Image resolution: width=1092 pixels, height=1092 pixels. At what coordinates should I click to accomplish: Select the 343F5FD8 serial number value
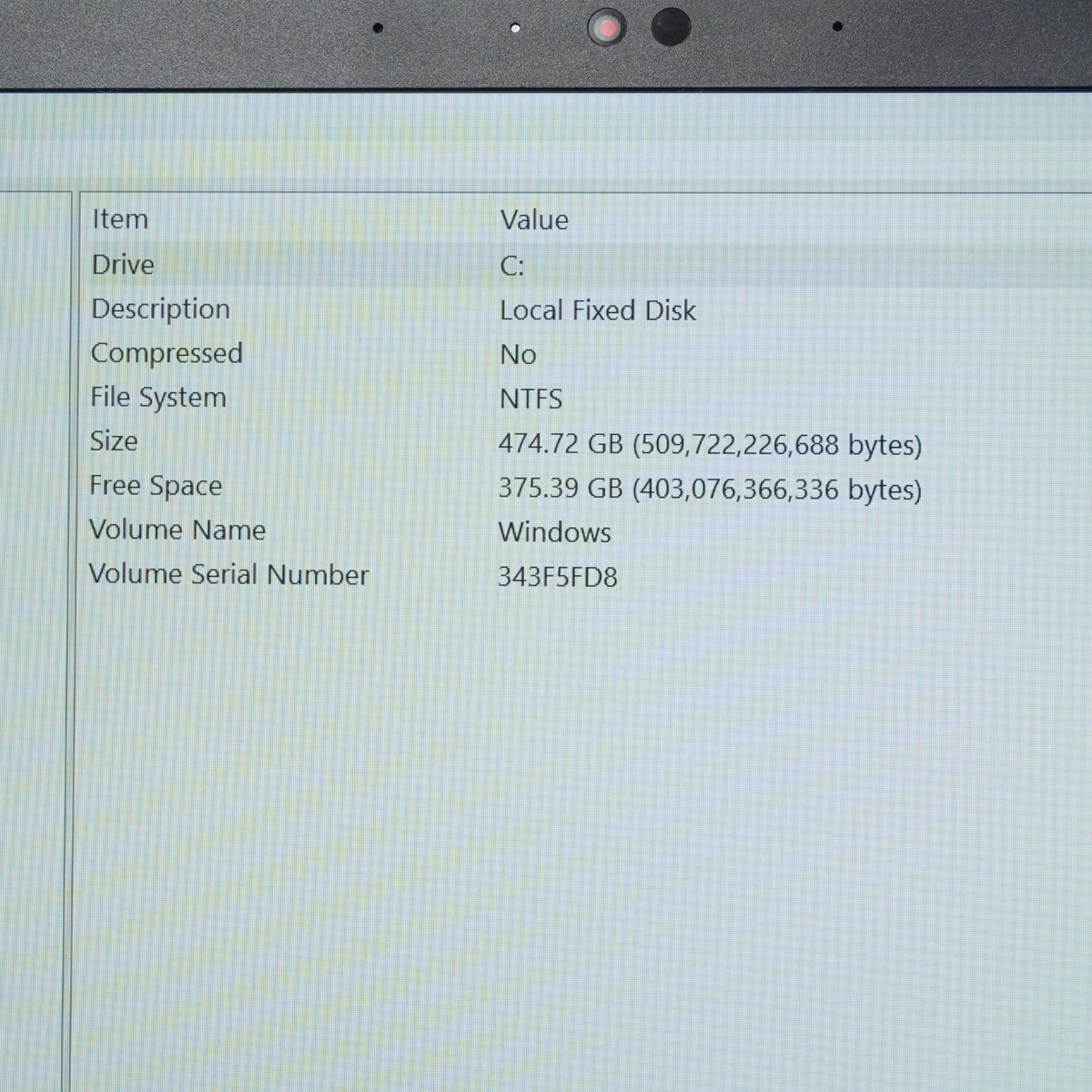558,577
